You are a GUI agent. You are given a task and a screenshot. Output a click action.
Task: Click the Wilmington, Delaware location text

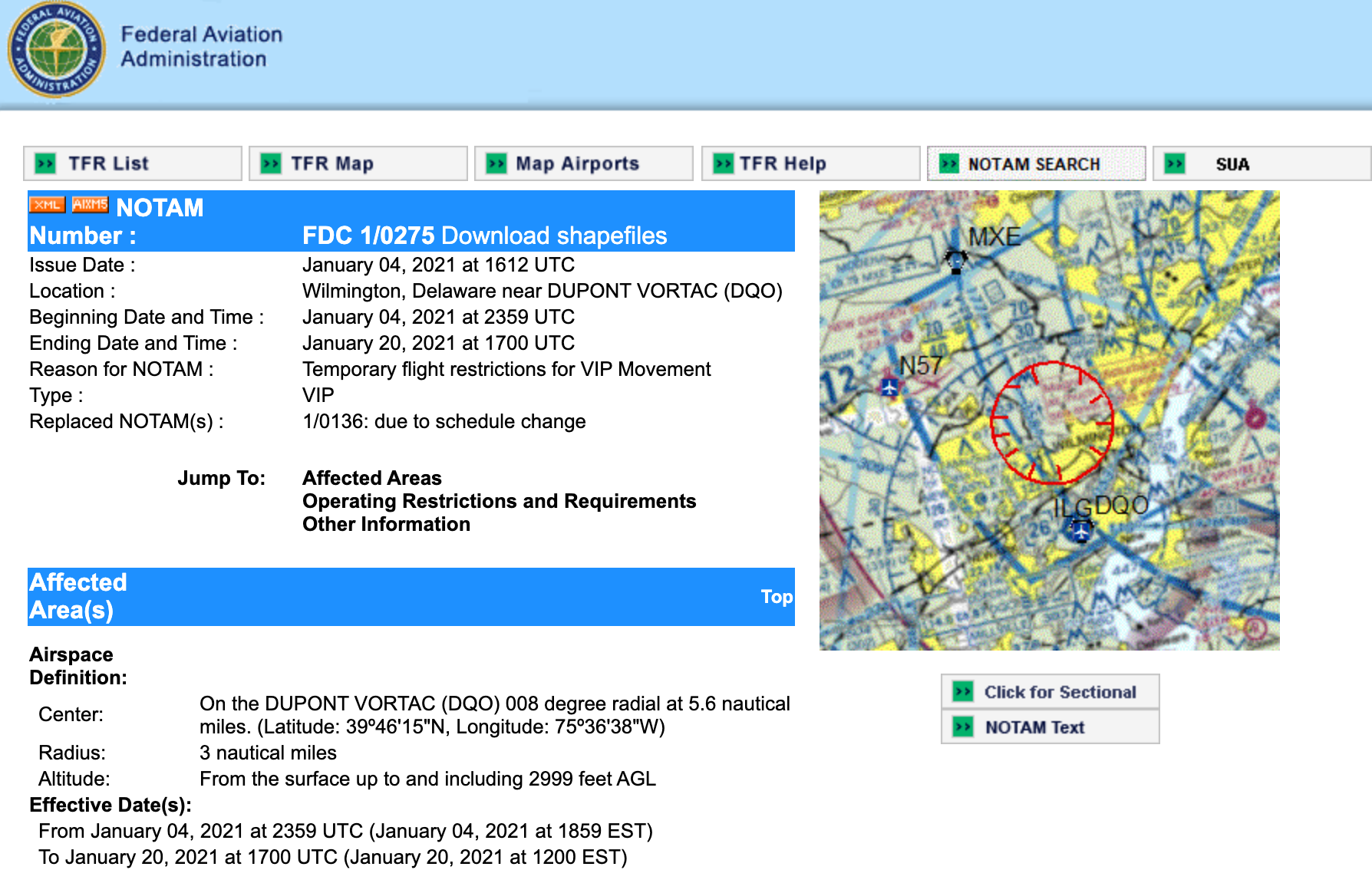(x=542, y=291)
